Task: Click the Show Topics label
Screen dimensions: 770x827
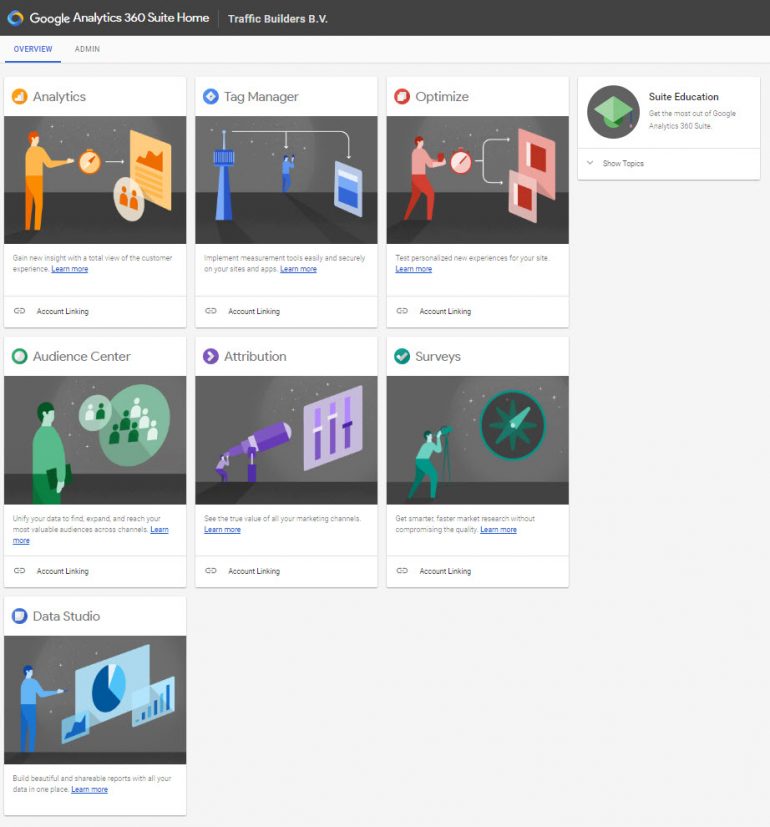Action: (x=623, y=164)
